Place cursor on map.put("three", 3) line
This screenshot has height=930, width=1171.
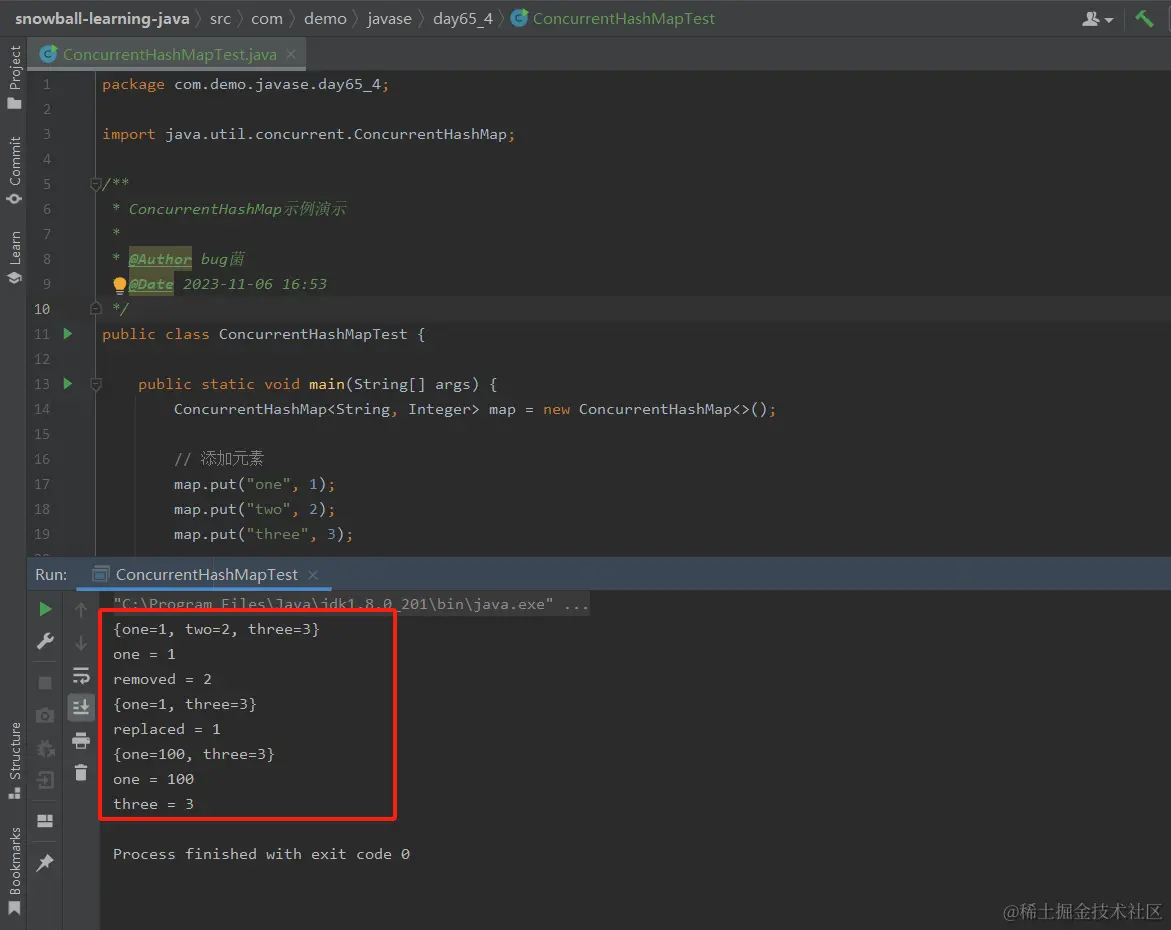coord(263,534)
